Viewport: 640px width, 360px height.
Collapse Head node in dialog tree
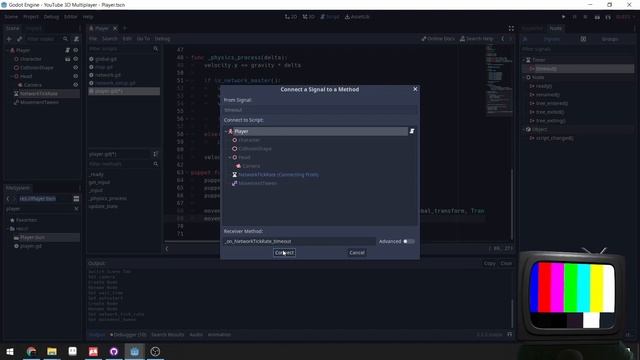tap(230, 157)
